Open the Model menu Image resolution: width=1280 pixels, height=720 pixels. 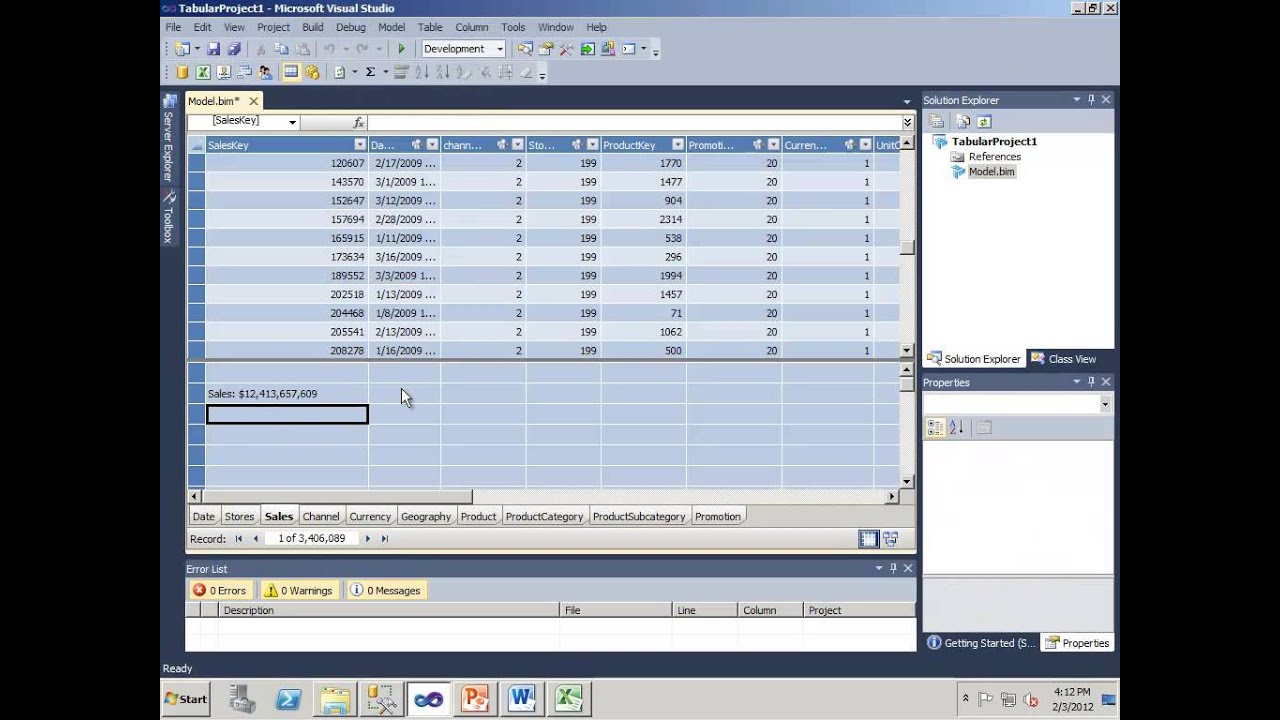pyautogui.click(x=391, y=27)
